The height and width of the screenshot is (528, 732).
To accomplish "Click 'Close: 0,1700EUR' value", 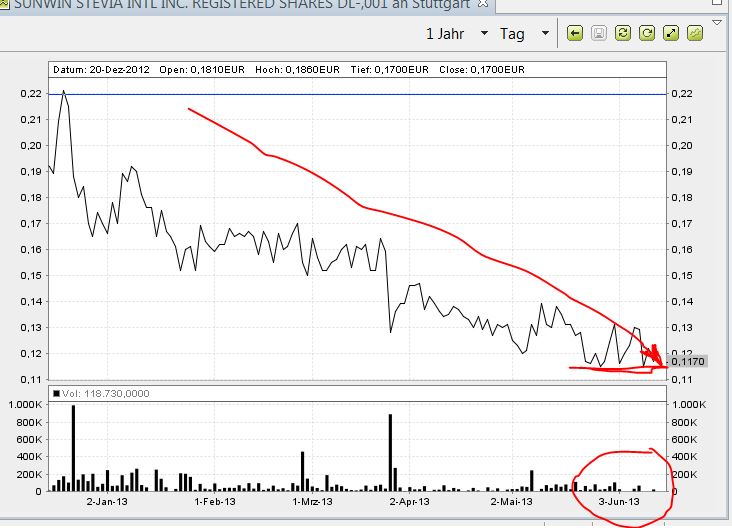I will (x=482, y=70).
